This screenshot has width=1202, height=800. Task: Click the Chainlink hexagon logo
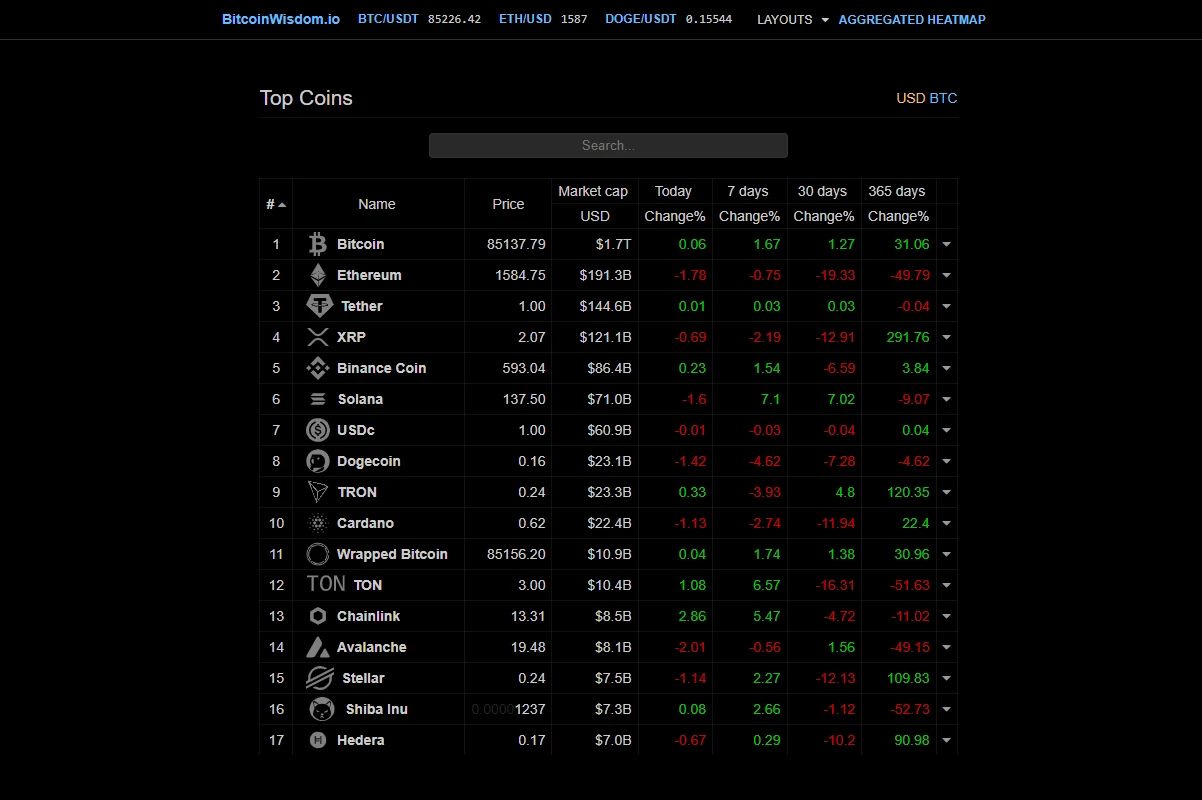click(318, 616)
